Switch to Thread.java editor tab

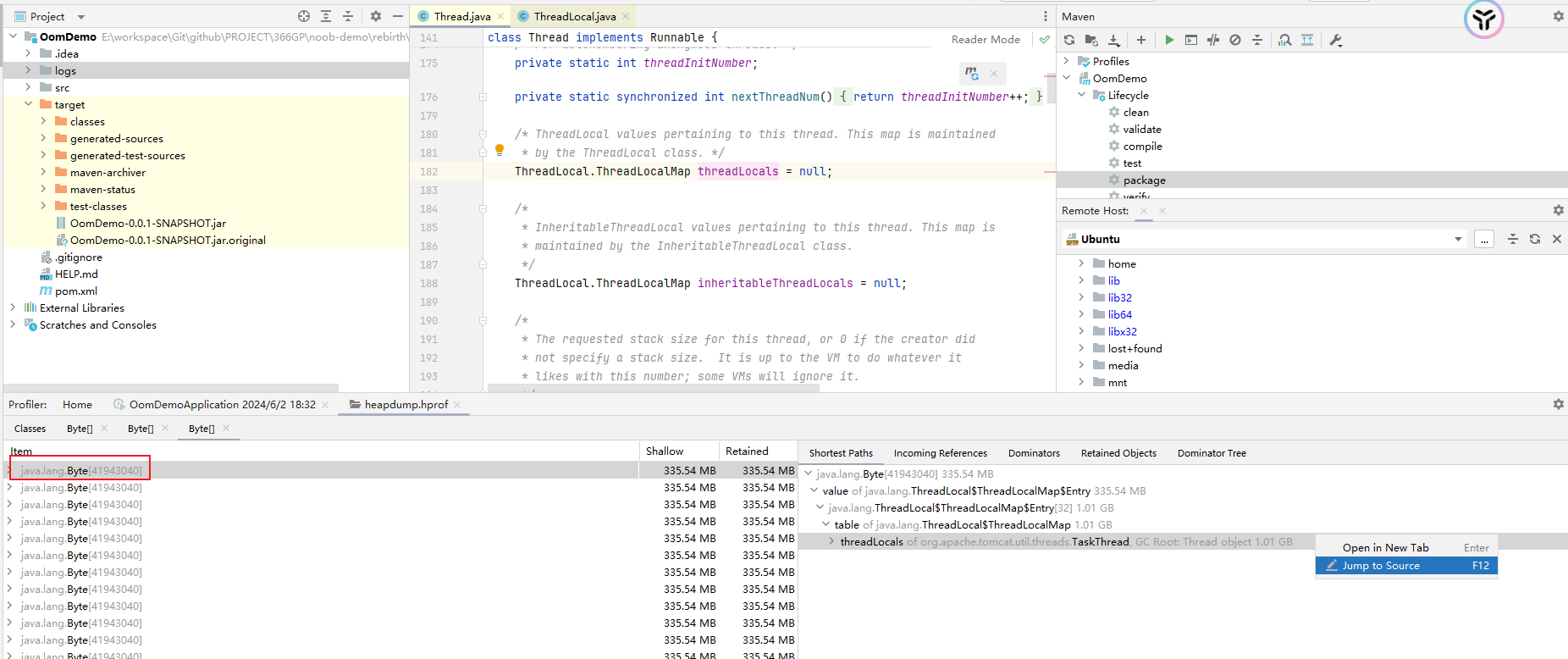461,16
